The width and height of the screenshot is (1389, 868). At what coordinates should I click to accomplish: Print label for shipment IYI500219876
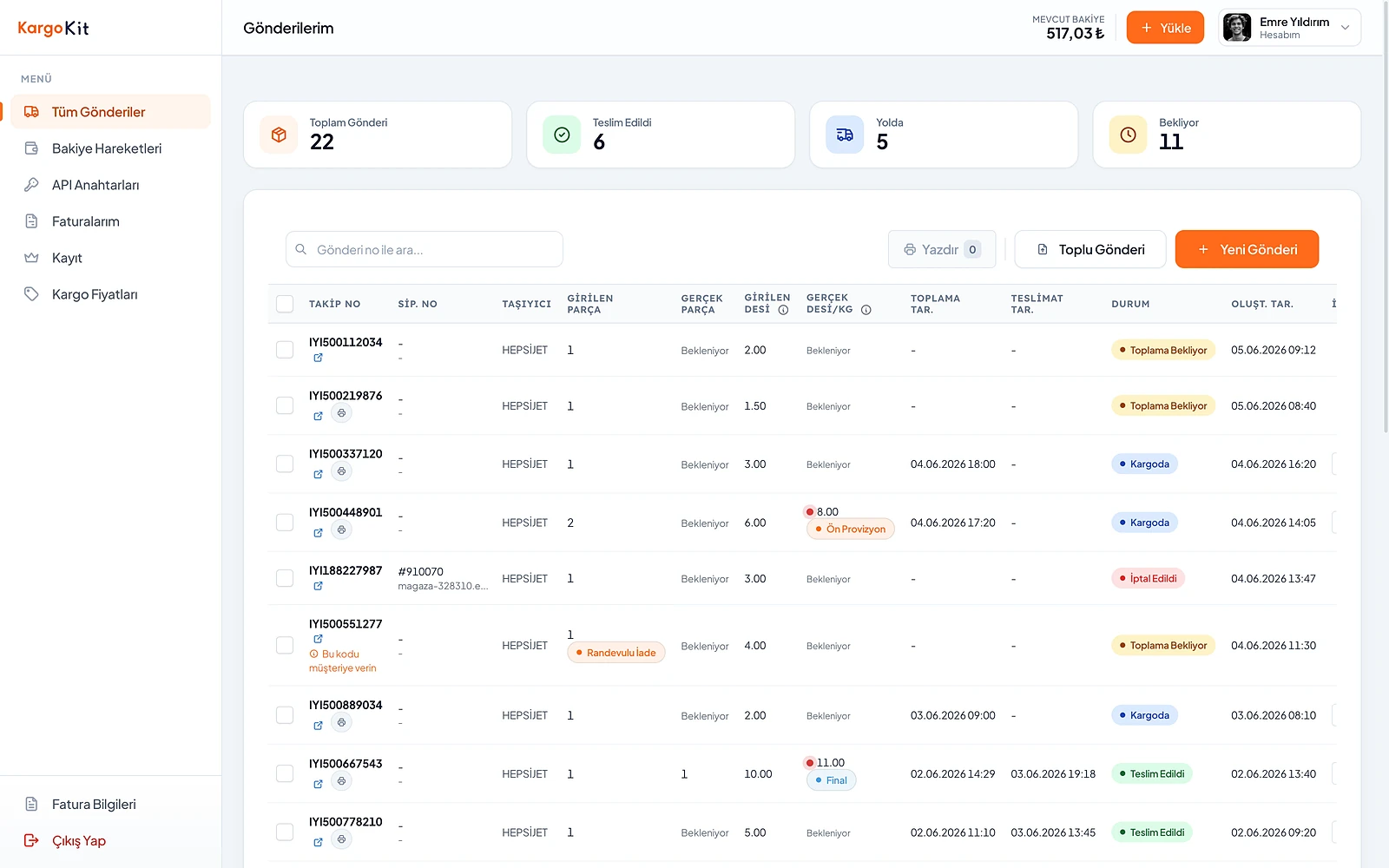(341, 413)
